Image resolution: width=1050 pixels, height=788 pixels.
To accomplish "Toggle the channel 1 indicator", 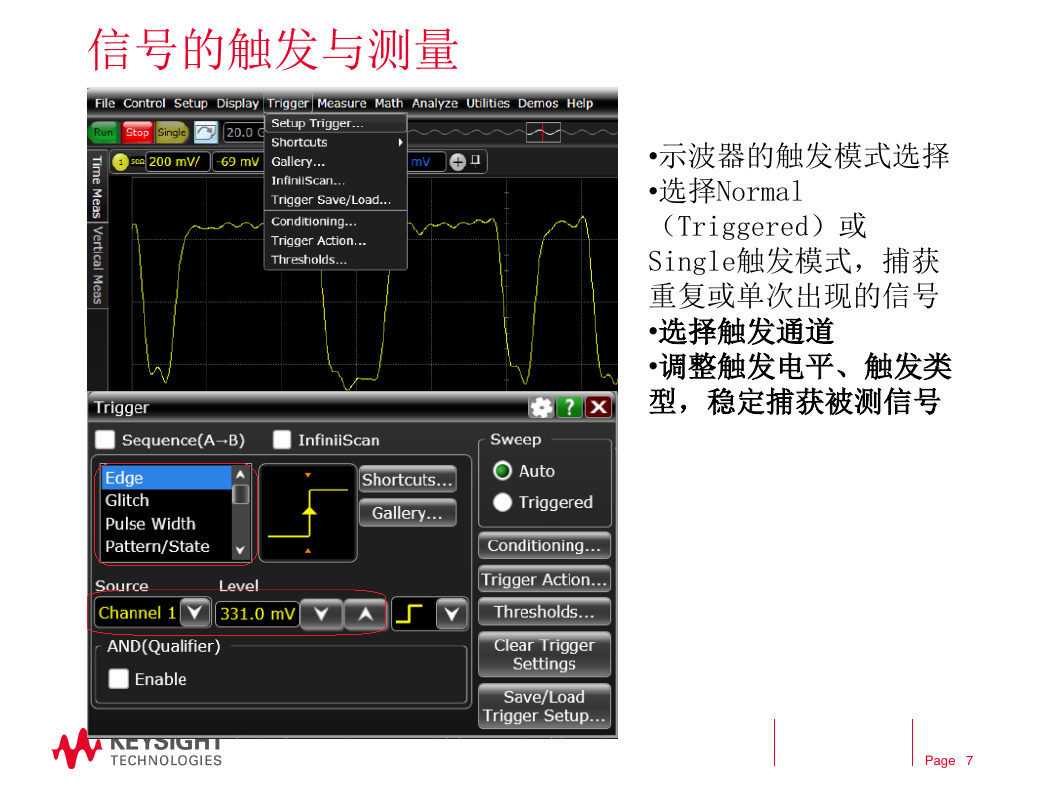I will (x=121, y=161).
